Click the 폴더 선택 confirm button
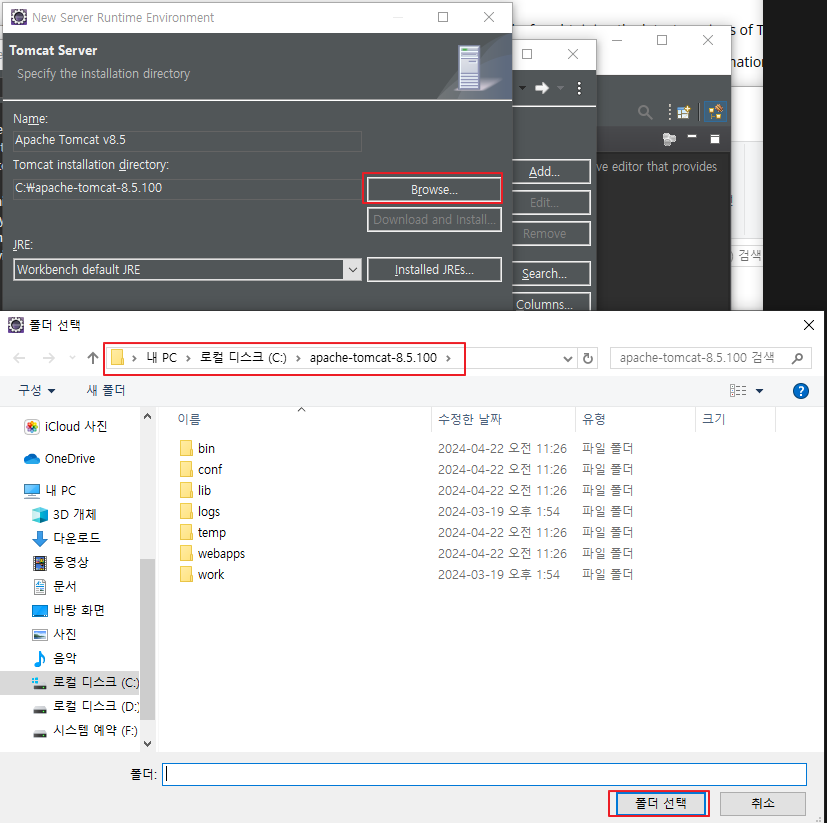Screen dimensions: 827x823 coord(660,803)
